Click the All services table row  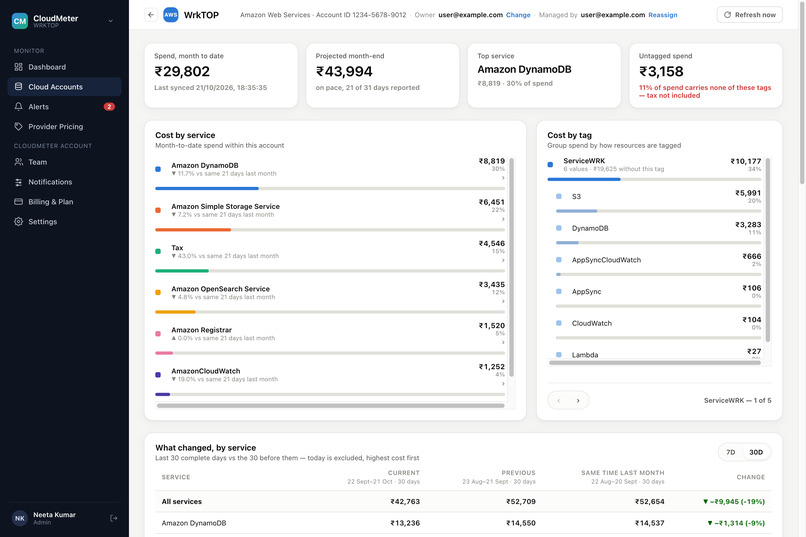point(463,502)
